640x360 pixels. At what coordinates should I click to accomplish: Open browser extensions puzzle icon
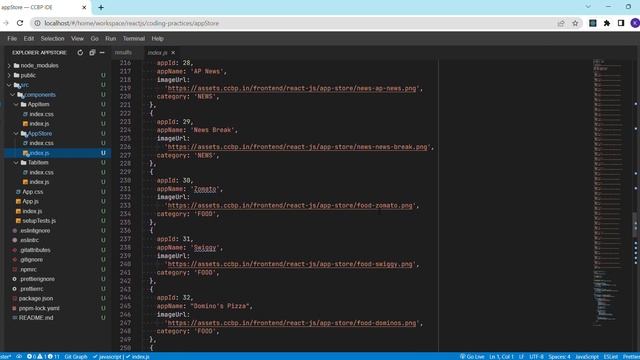[x=607, y=23]
